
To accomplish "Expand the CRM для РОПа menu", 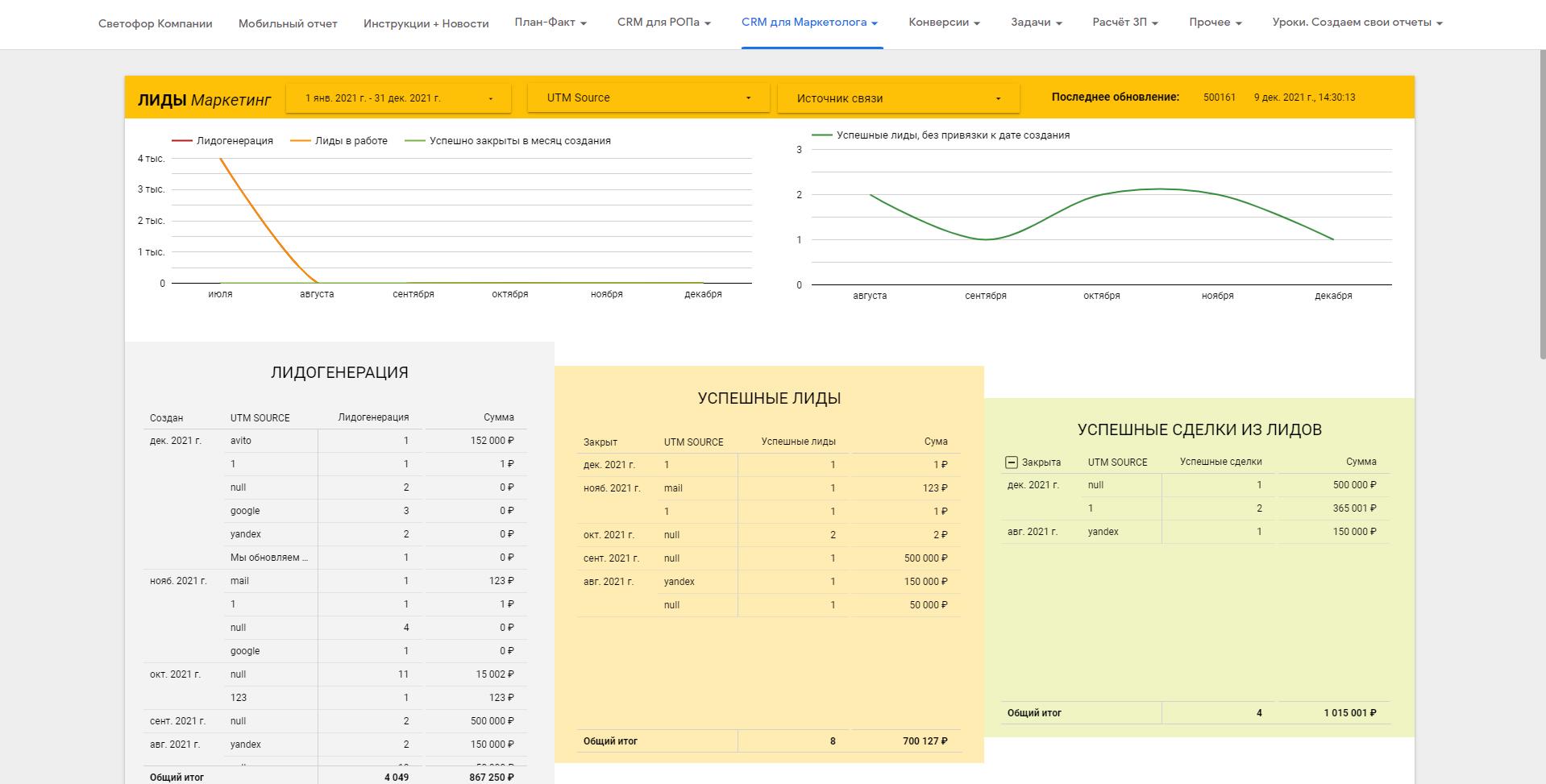I will pyautogui.click(x=663, y=23).
